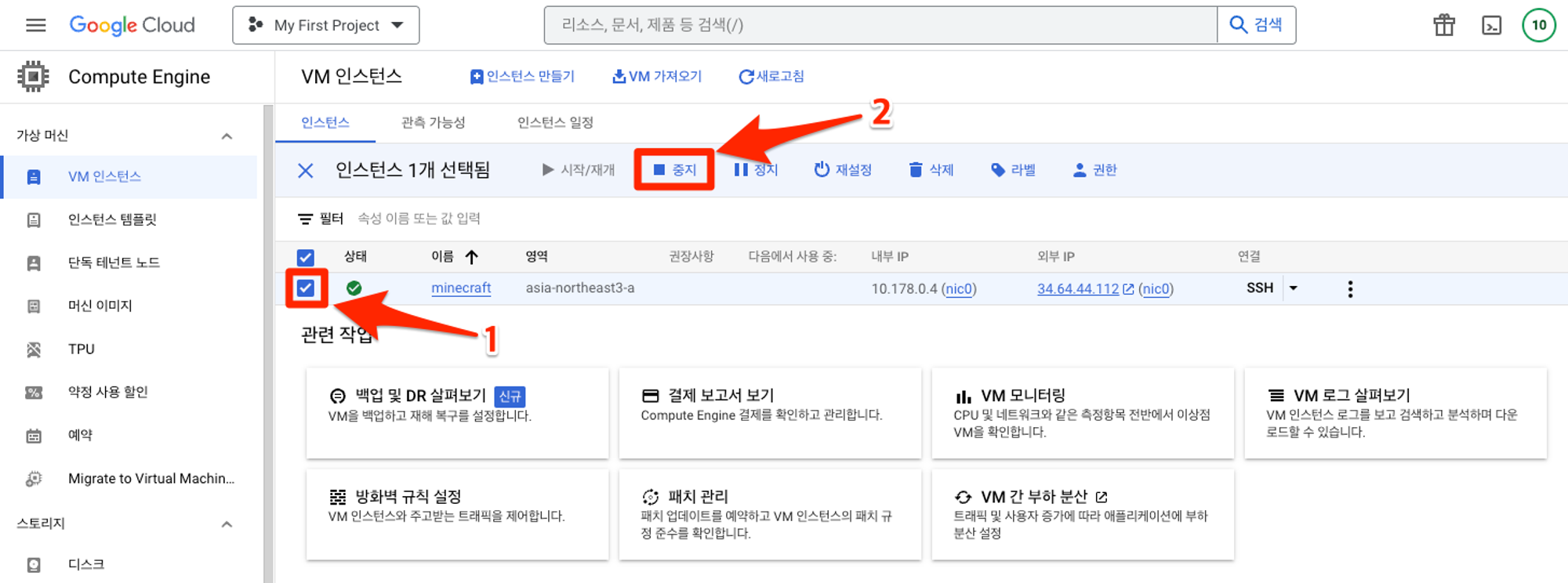Uncheck the minecraft instance checkbox
This screenshot has height=583, width=1568.
(306, 288)
